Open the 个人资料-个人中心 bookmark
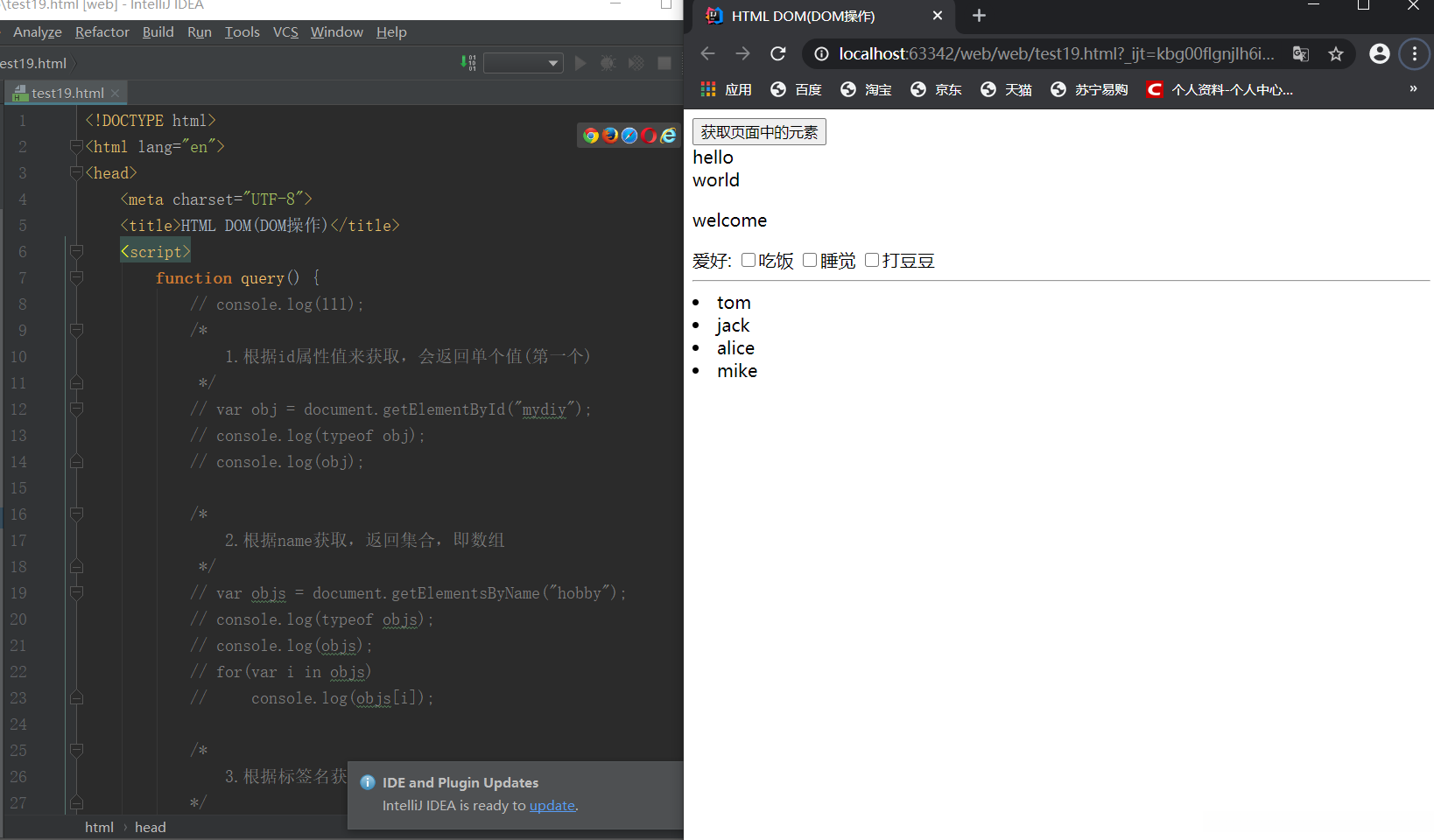 click(1220, 89)
